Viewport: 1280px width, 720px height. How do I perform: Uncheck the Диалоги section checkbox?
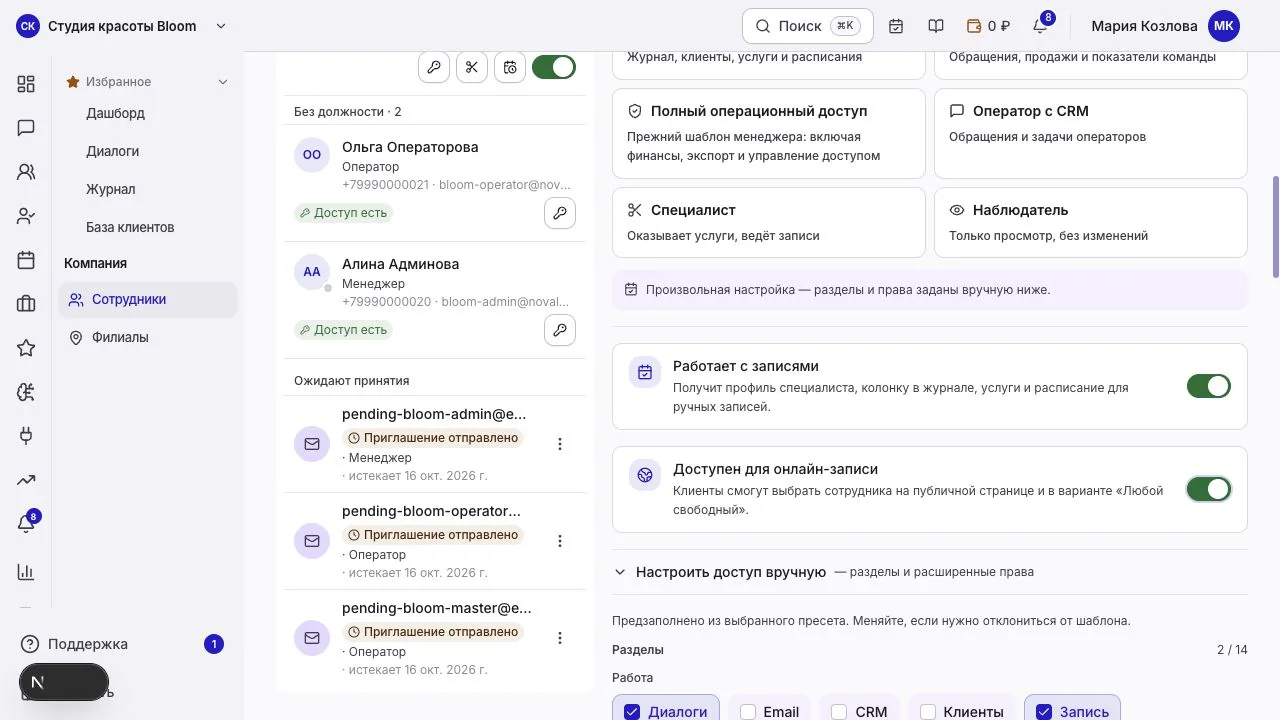tap(632, 712)
